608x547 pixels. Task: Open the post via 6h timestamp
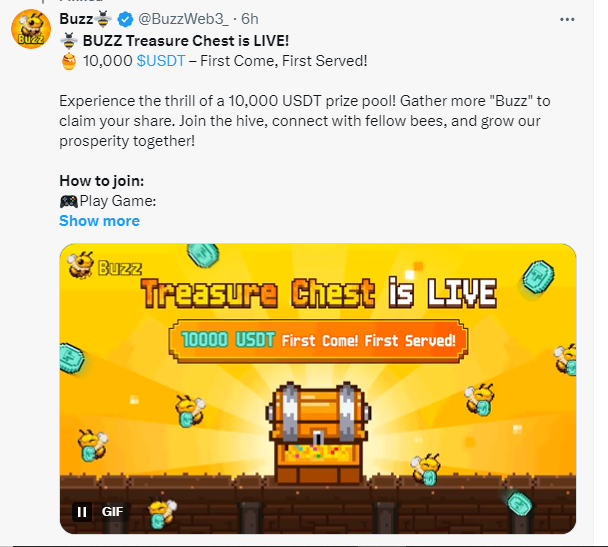coord(250,19)
